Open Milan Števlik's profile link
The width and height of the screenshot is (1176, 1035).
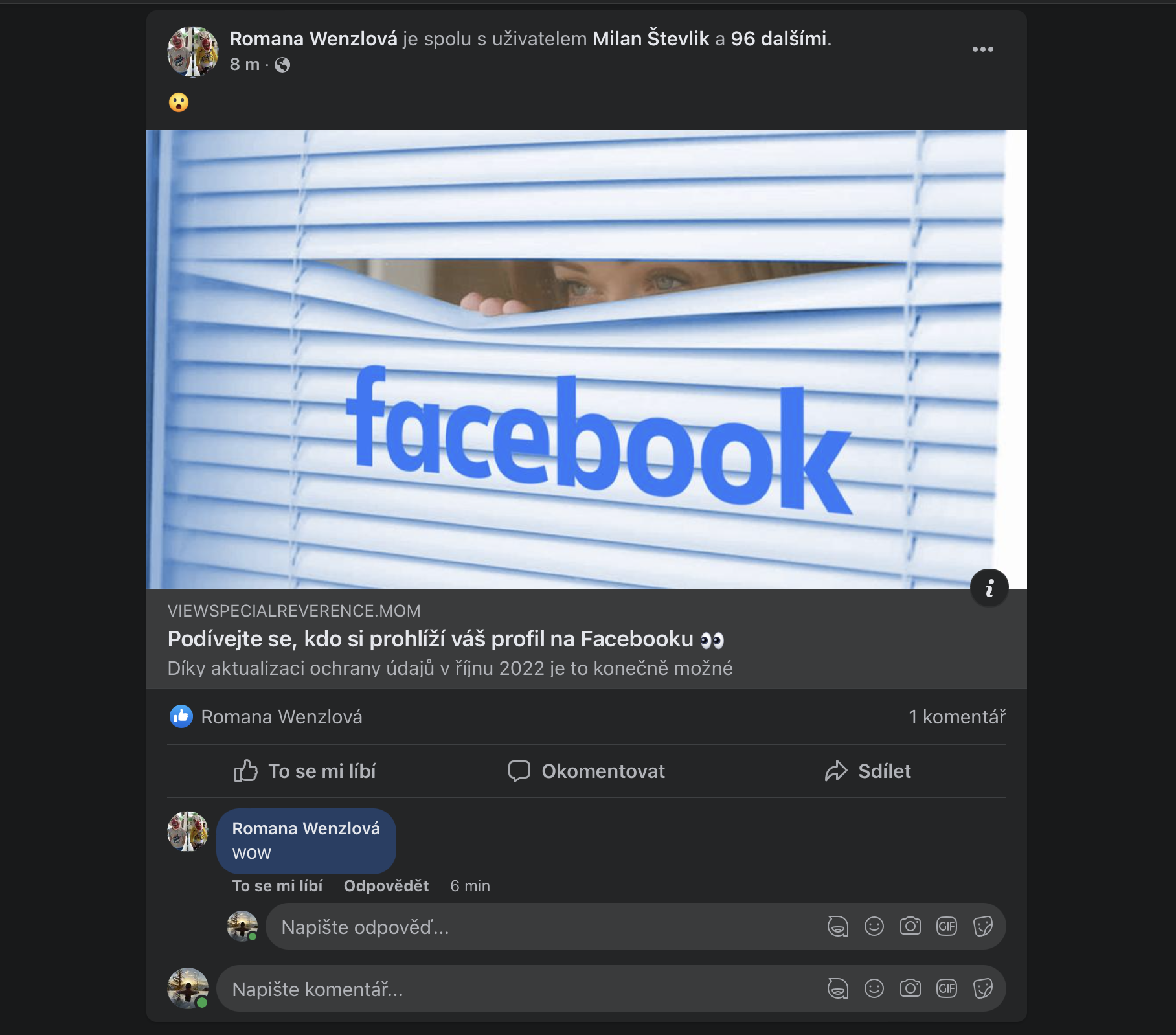pos(651,39)
